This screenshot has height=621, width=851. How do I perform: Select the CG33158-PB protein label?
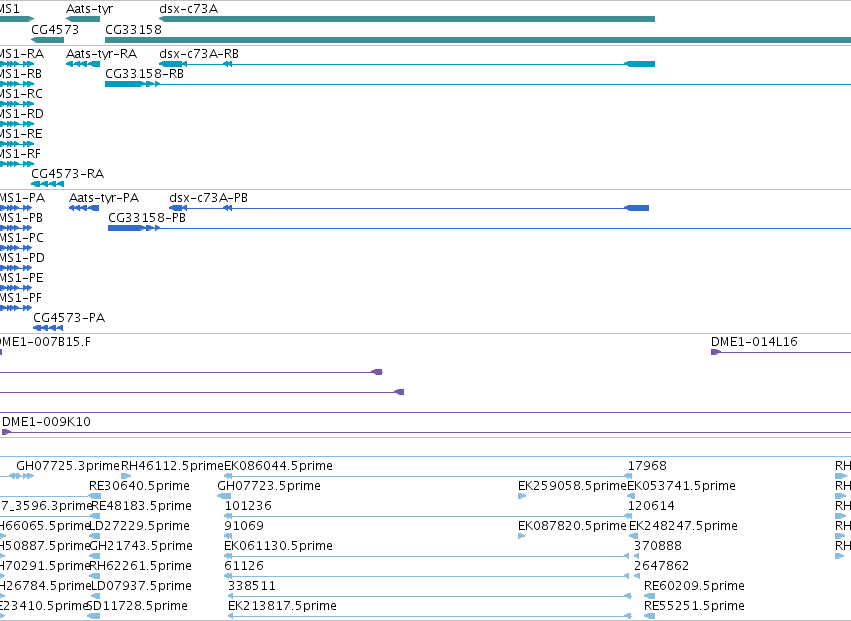(x=147, y=218)
